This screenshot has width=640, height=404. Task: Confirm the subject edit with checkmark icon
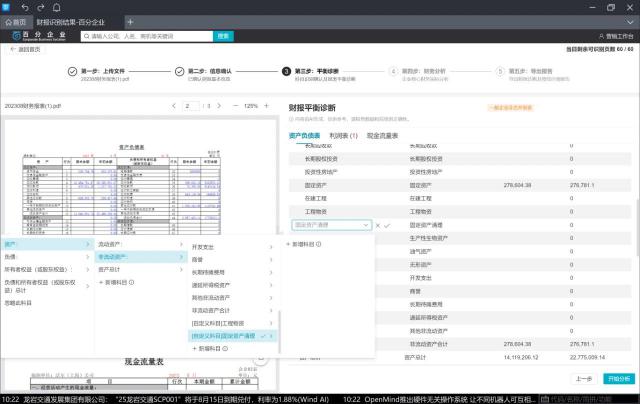(x=386, y=226)
